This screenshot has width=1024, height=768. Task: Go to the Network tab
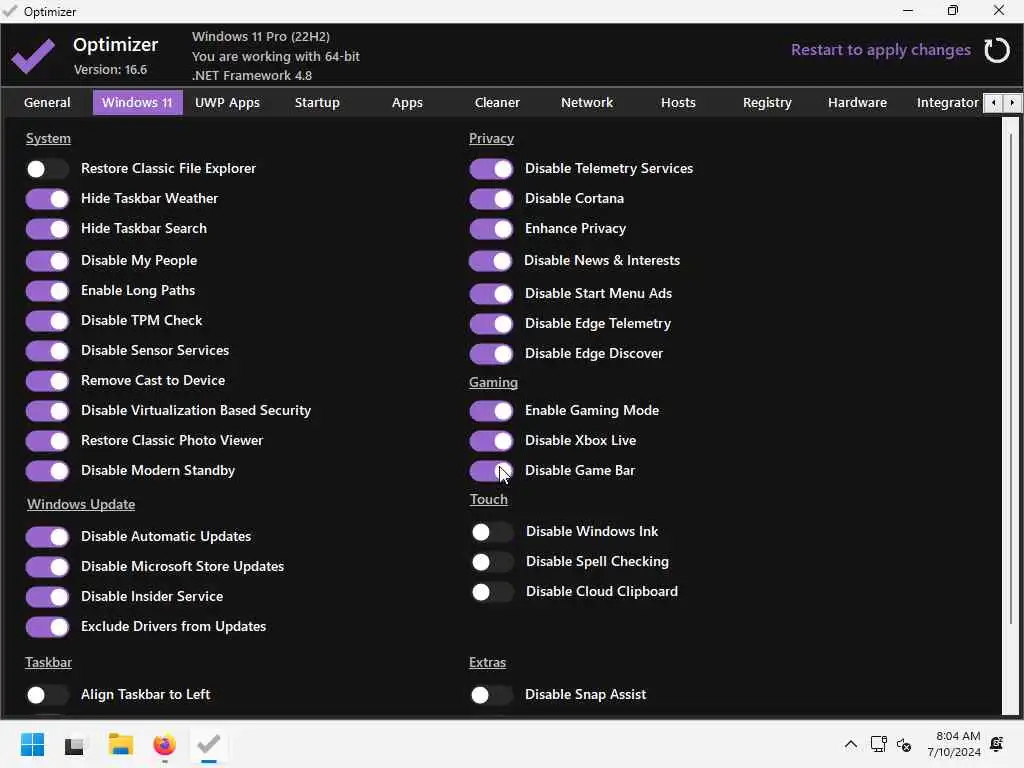coord(587,103)
